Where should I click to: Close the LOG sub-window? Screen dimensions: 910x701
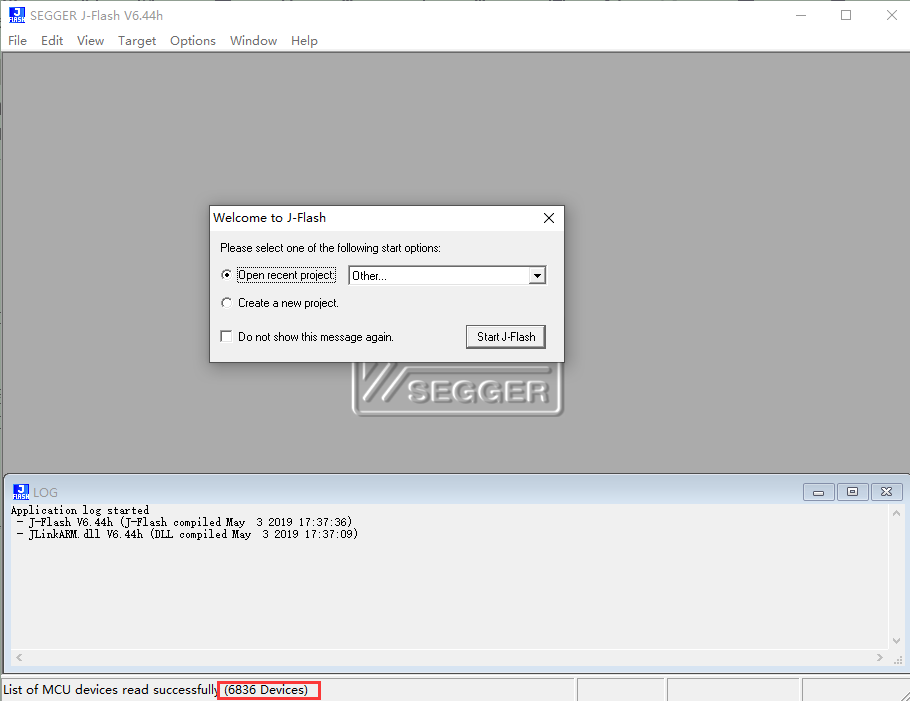coord(886,492)
